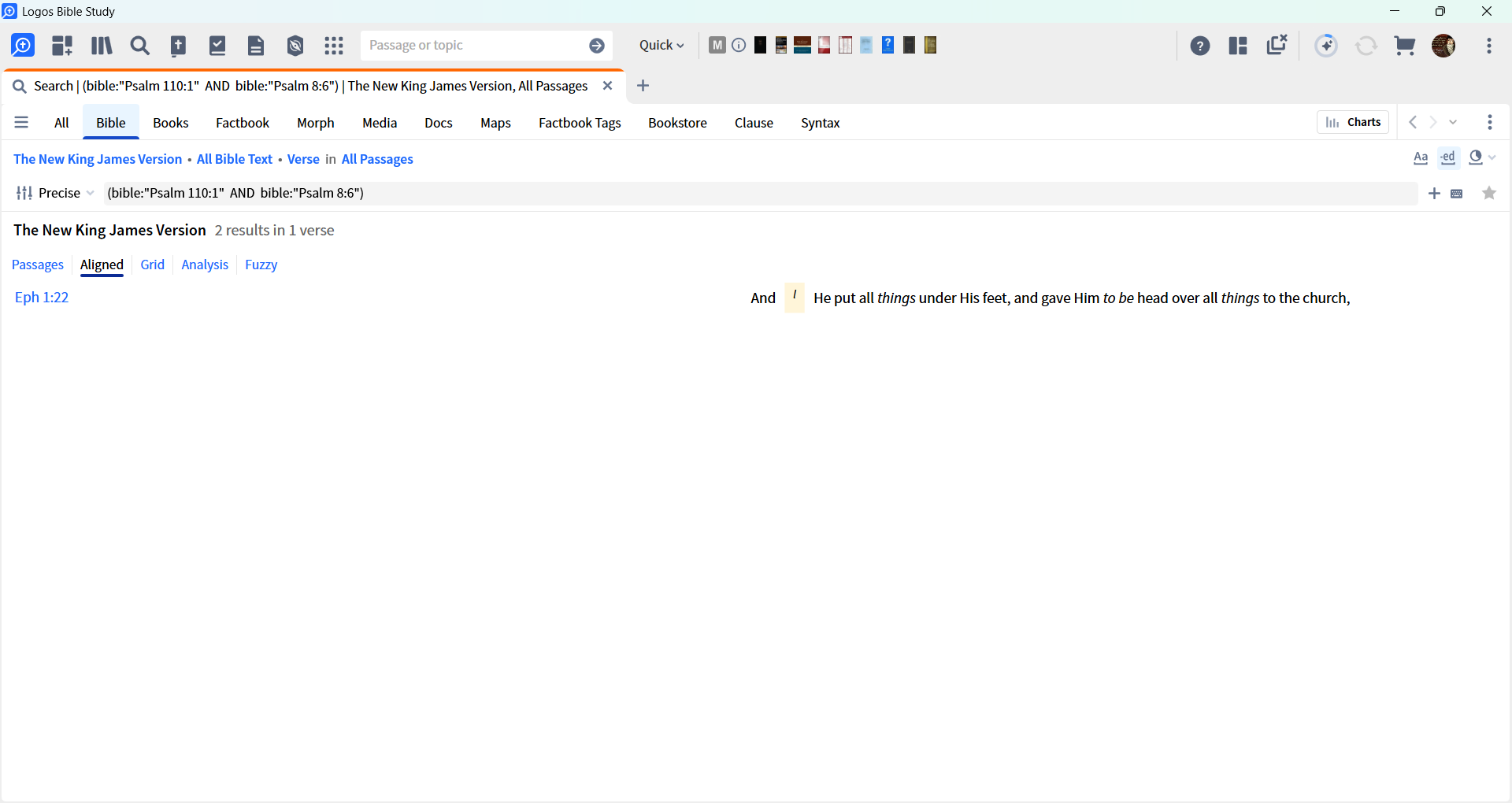Screen dimensions: 1512x803
Task: Switch to the Factbook Tags tab
Action: tap(580, 123)
